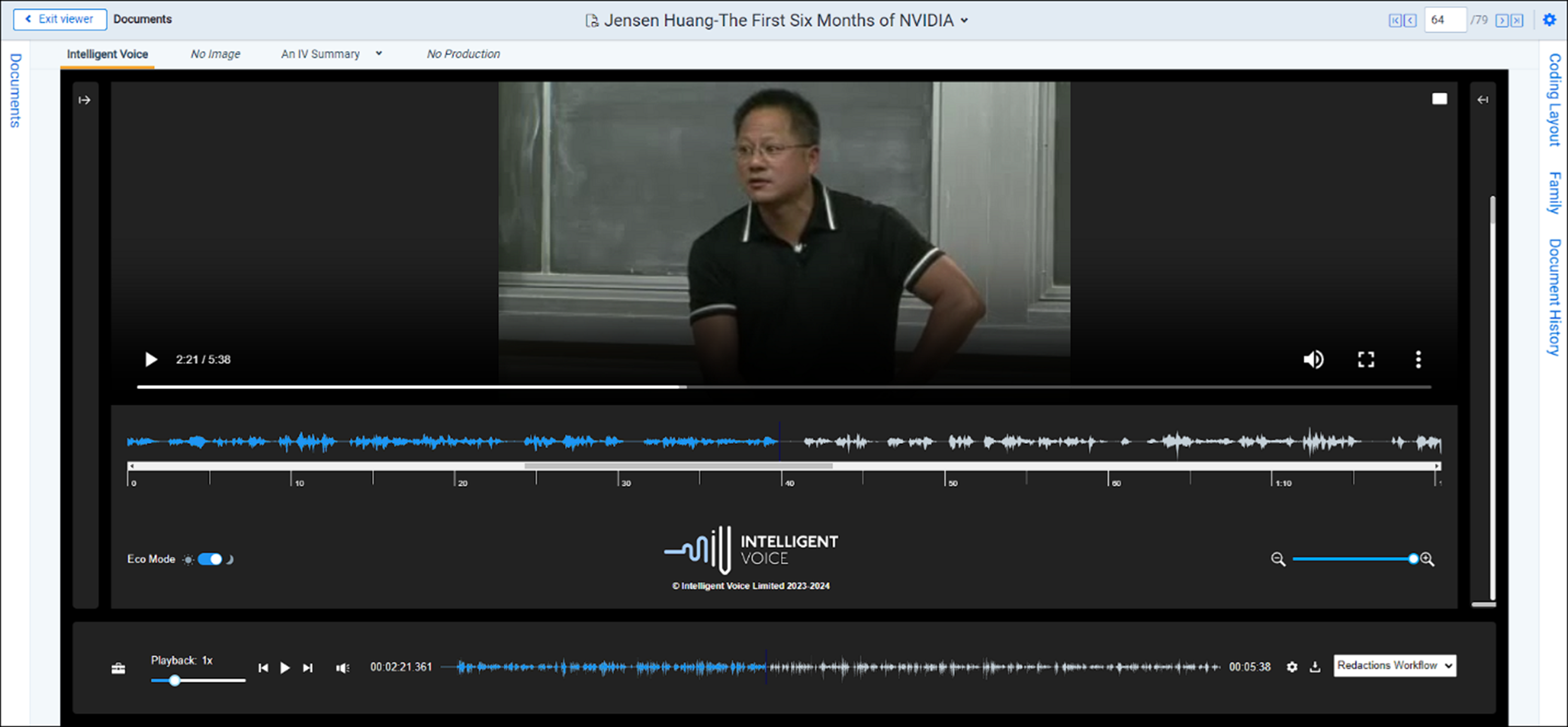Open player settings gear icon

pyautogui.click(x=1292, y=667)
